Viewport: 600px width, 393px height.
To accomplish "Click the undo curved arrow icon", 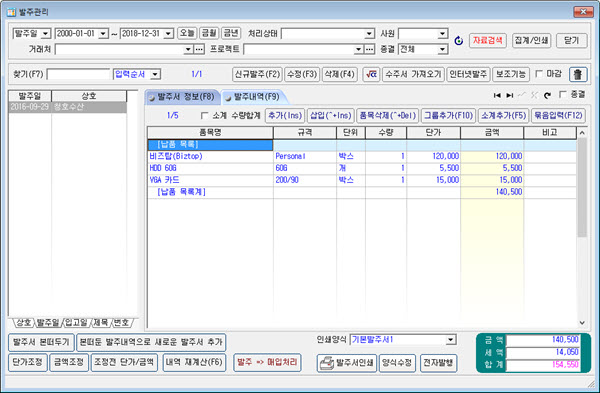I will tap(547, 95).
